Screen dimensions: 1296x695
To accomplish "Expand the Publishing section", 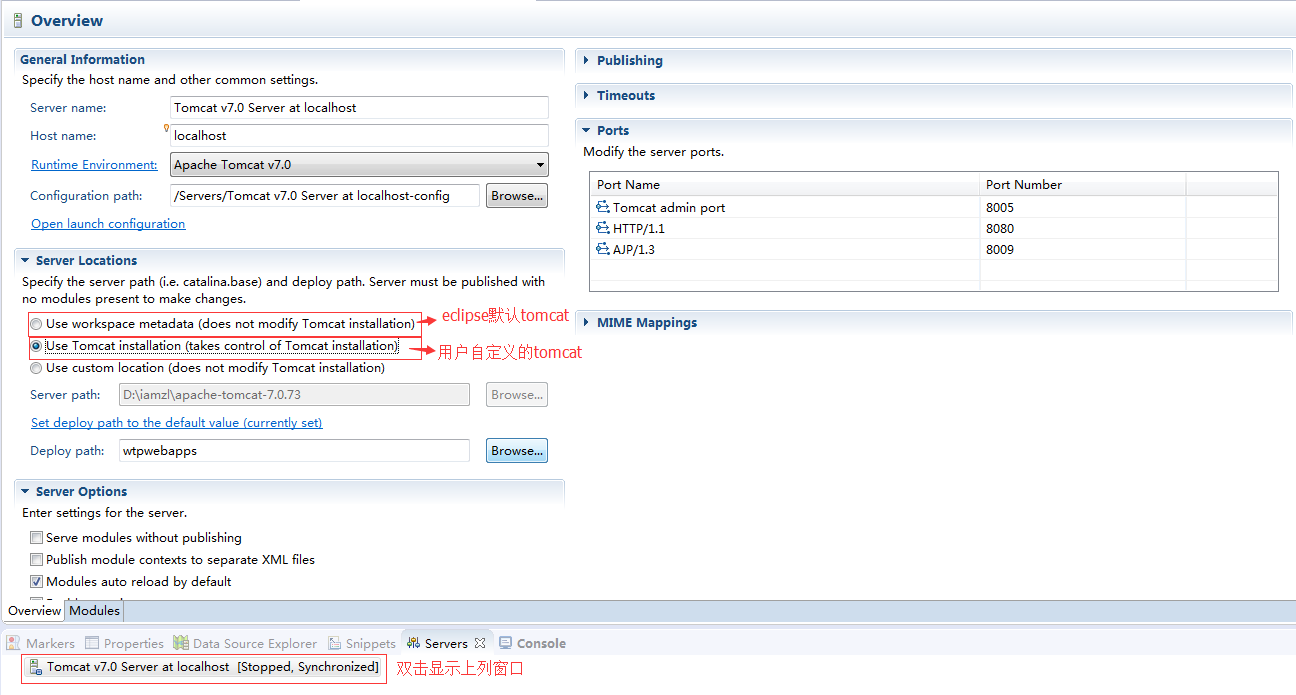I will pyautogui.click(x=587, y=61).
